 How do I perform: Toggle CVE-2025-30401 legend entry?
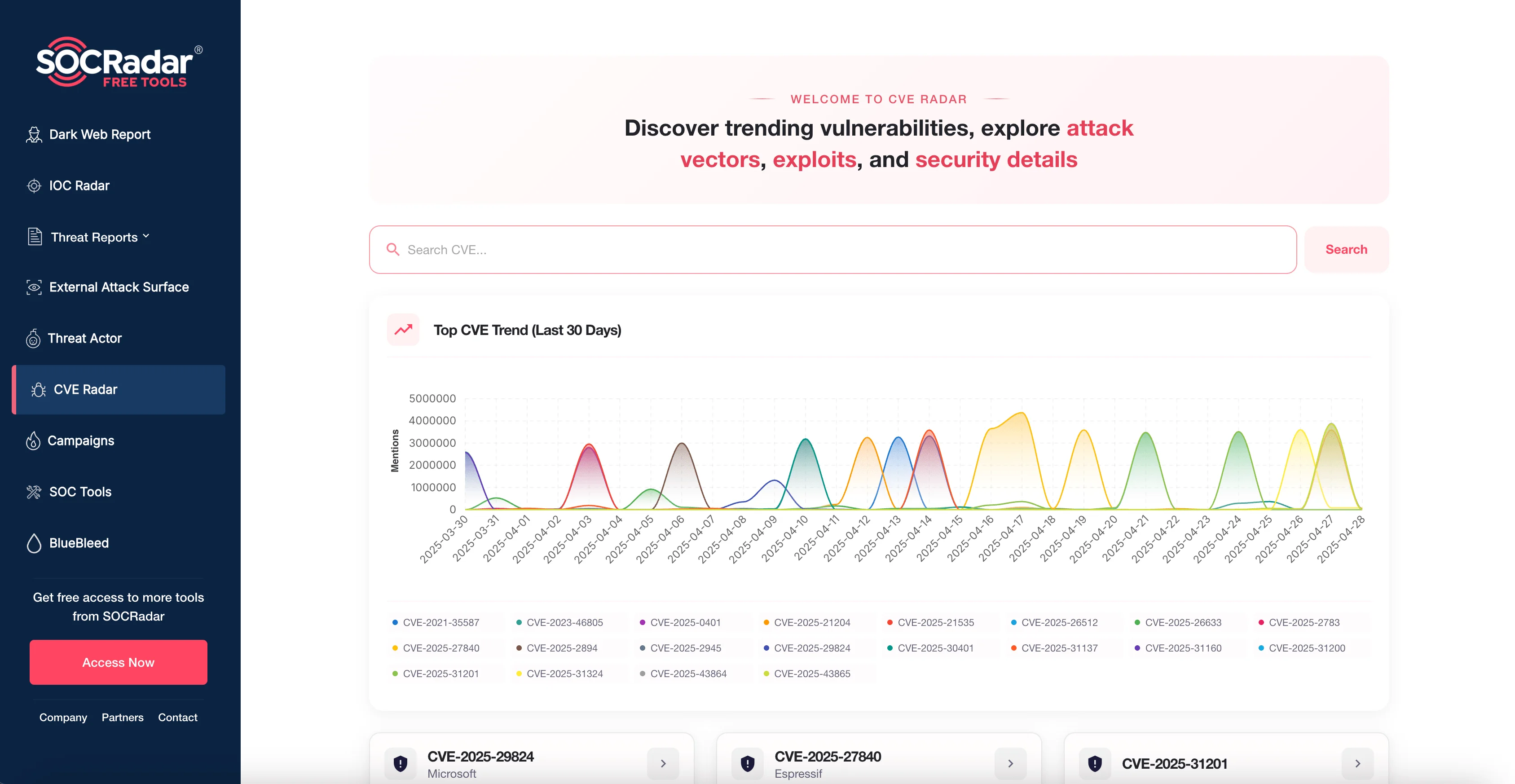click(x=930, y=648)
